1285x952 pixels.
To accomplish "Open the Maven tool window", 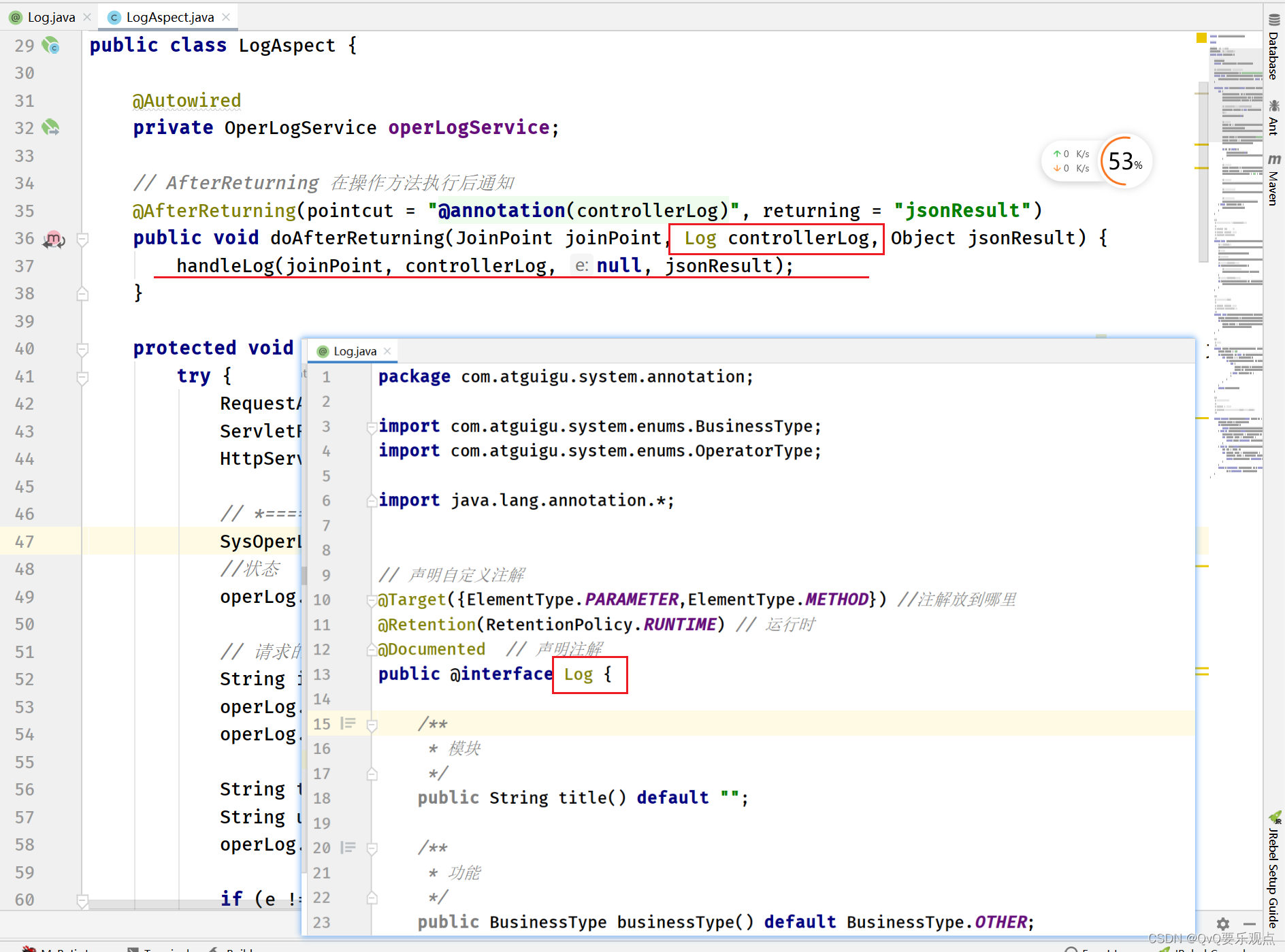I will (x=1273, y=180).
